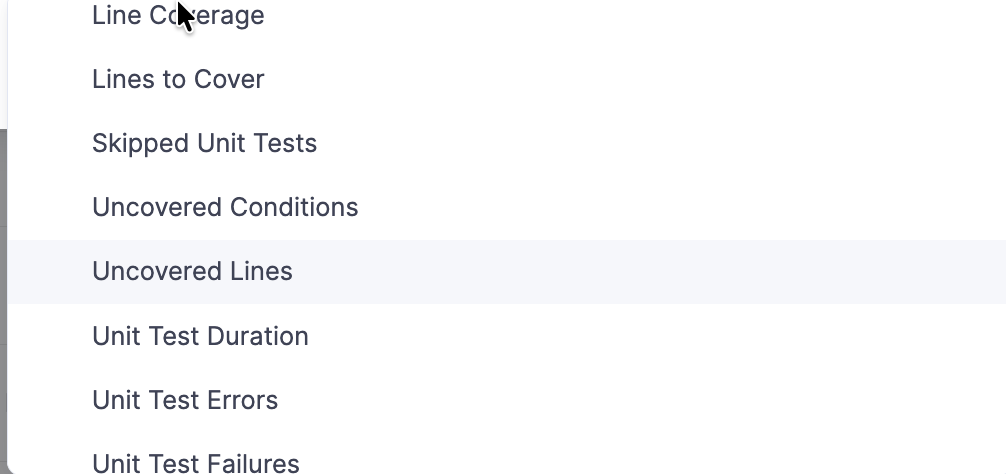Set the metric to Unit Test Failures

pyautogui.click(x=196, y=463)
